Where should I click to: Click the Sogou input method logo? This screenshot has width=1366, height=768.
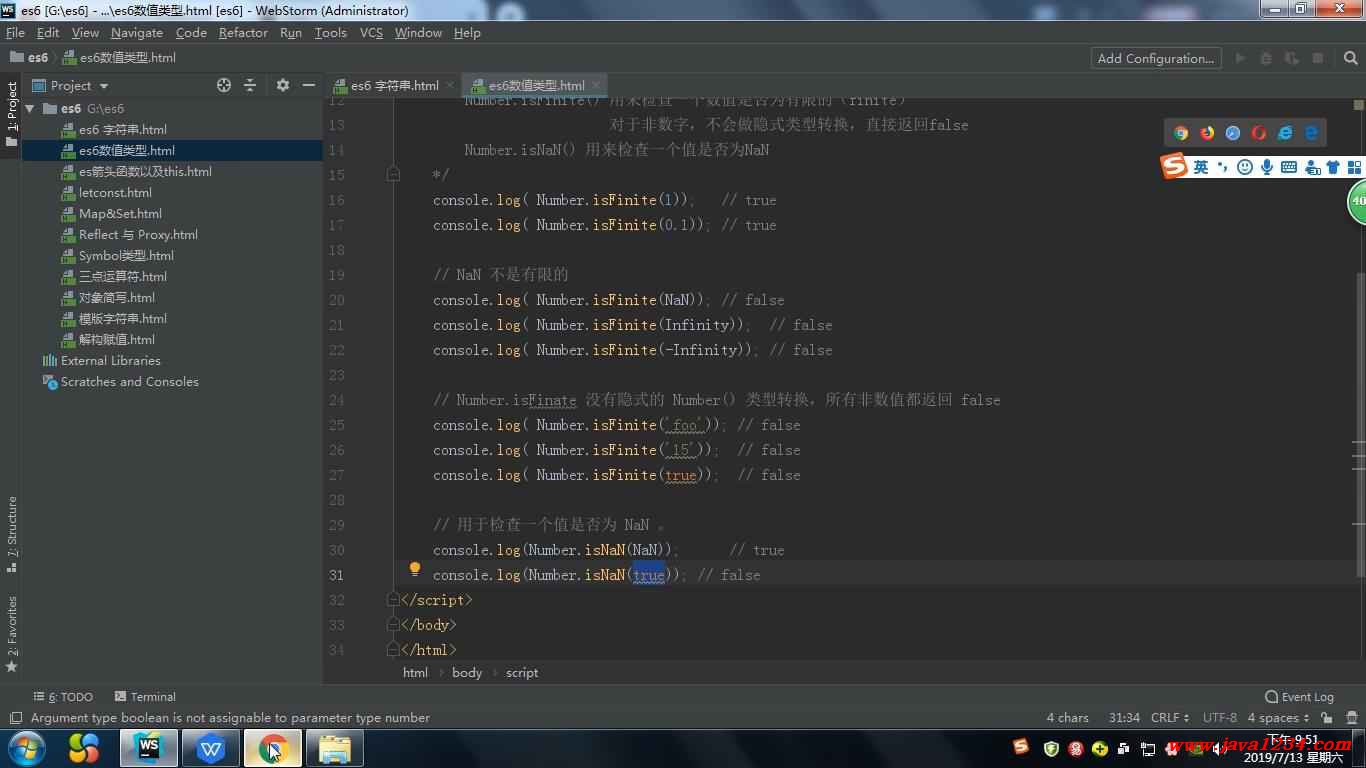1174,166
